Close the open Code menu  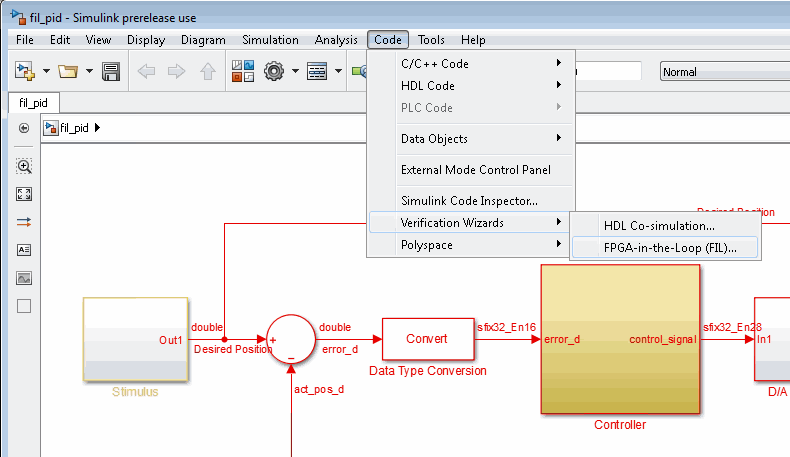click(388, 40)
